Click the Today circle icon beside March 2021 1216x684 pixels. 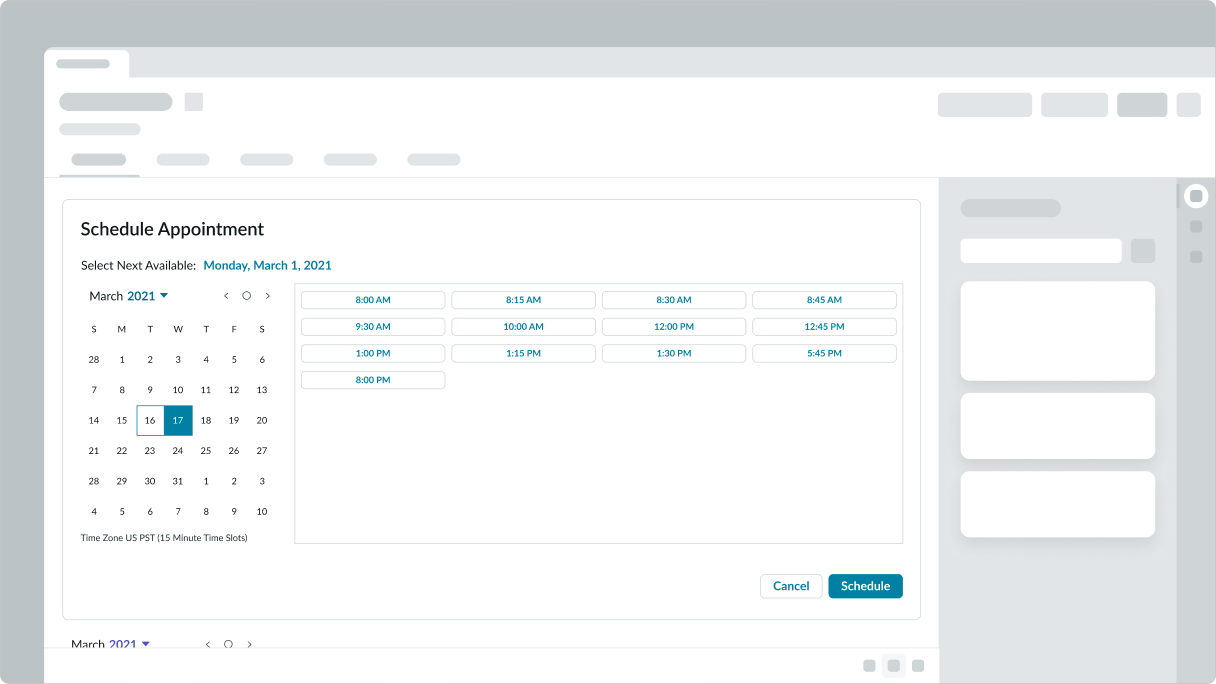(246, 296)
